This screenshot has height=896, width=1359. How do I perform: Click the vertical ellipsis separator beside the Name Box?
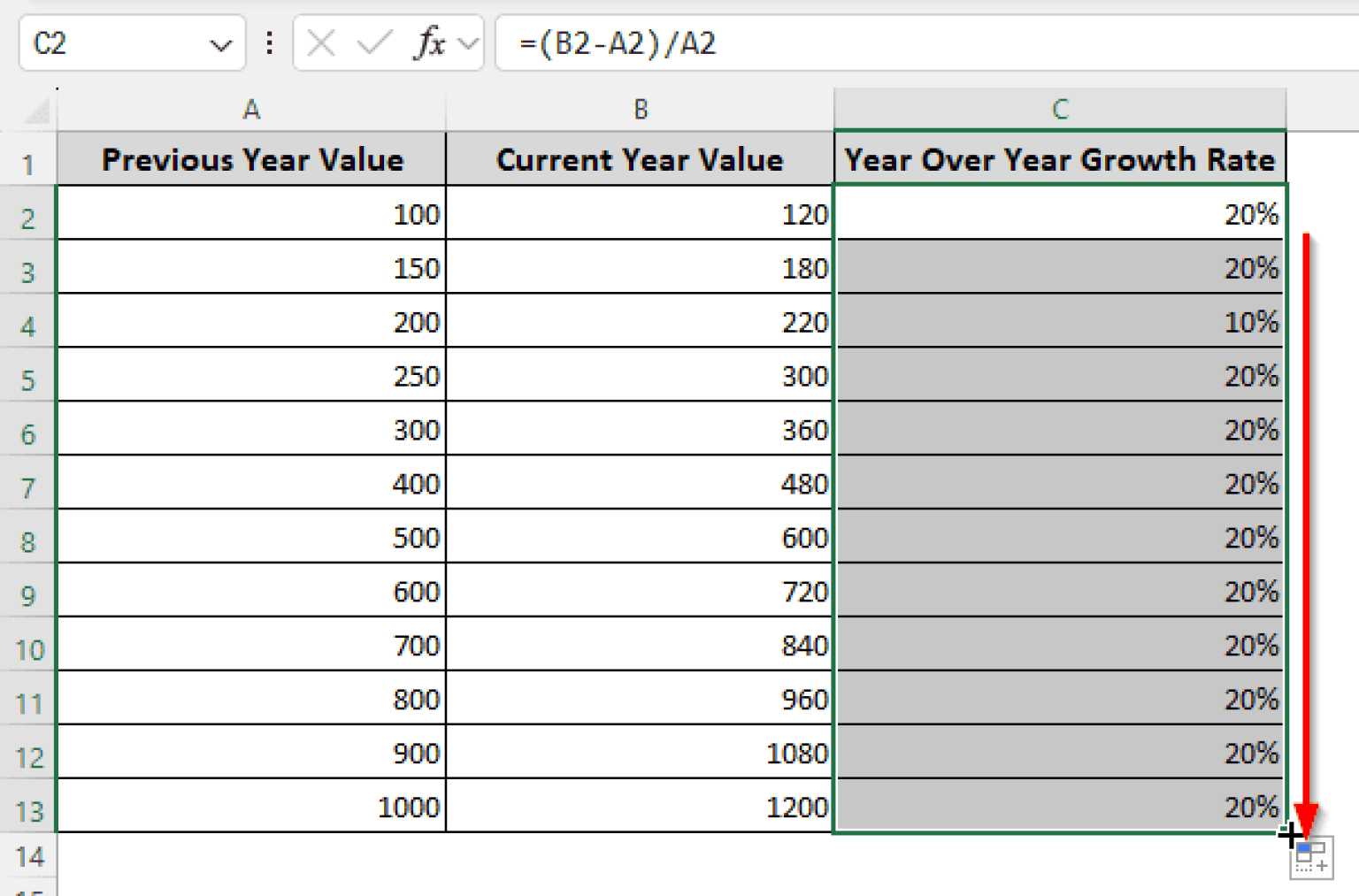[269, 43]
